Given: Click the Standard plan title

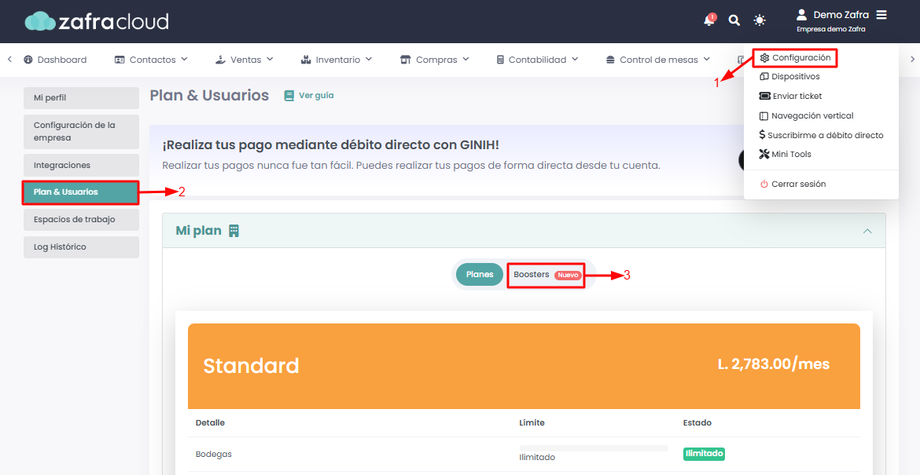Looking at the screenshot, I should click(251, 365).
